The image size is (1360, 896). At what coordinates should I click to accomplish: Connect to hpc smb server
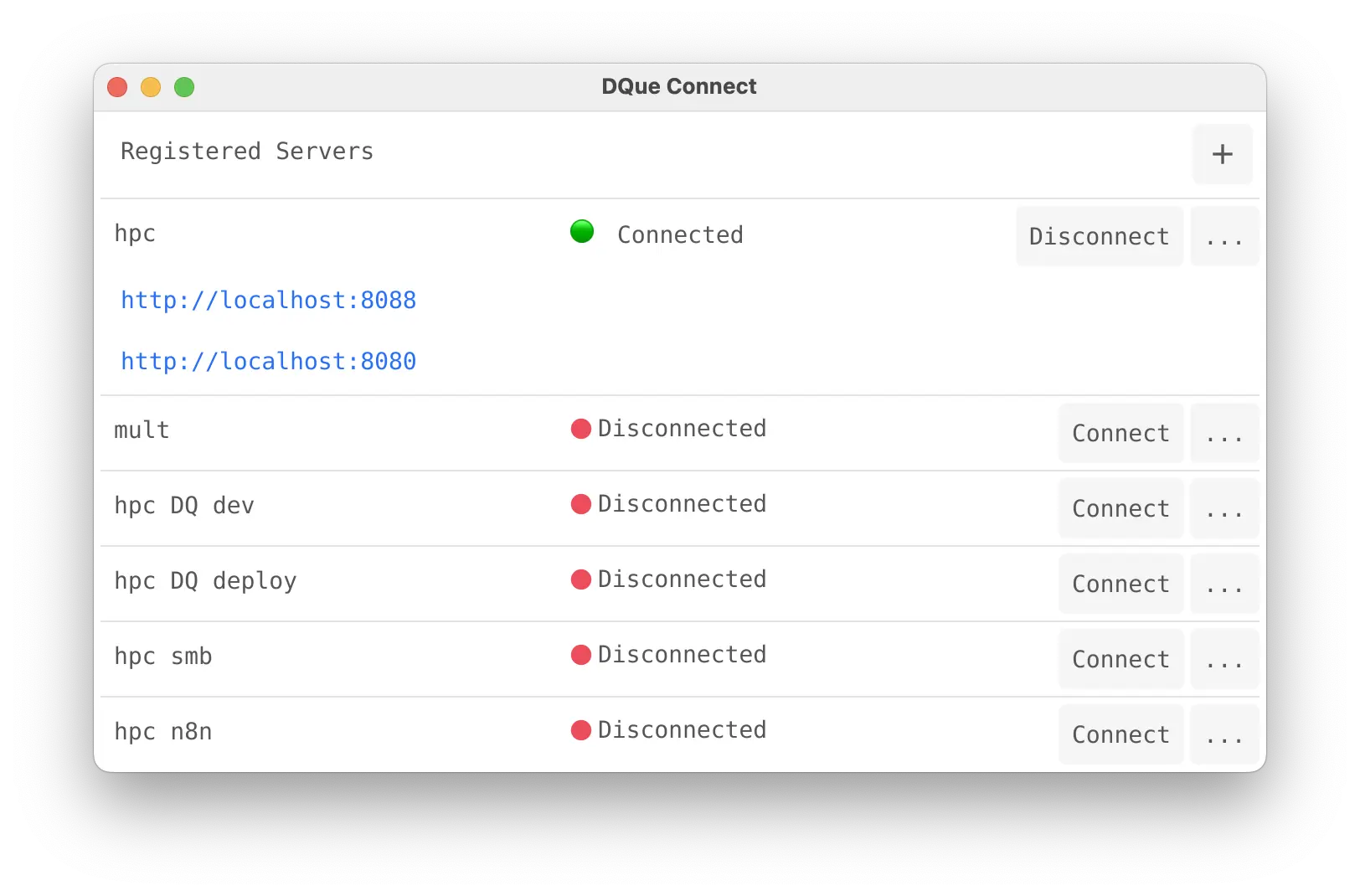point(1120,660)
